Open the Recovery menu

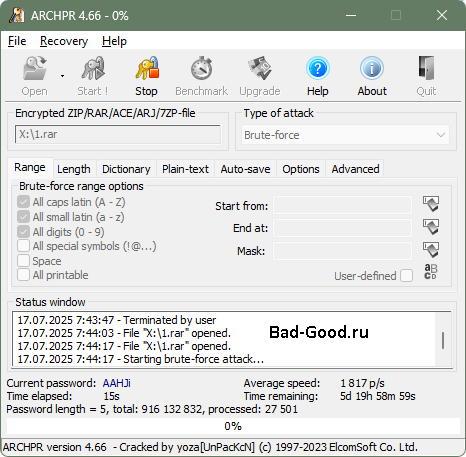tap(64, 41)
